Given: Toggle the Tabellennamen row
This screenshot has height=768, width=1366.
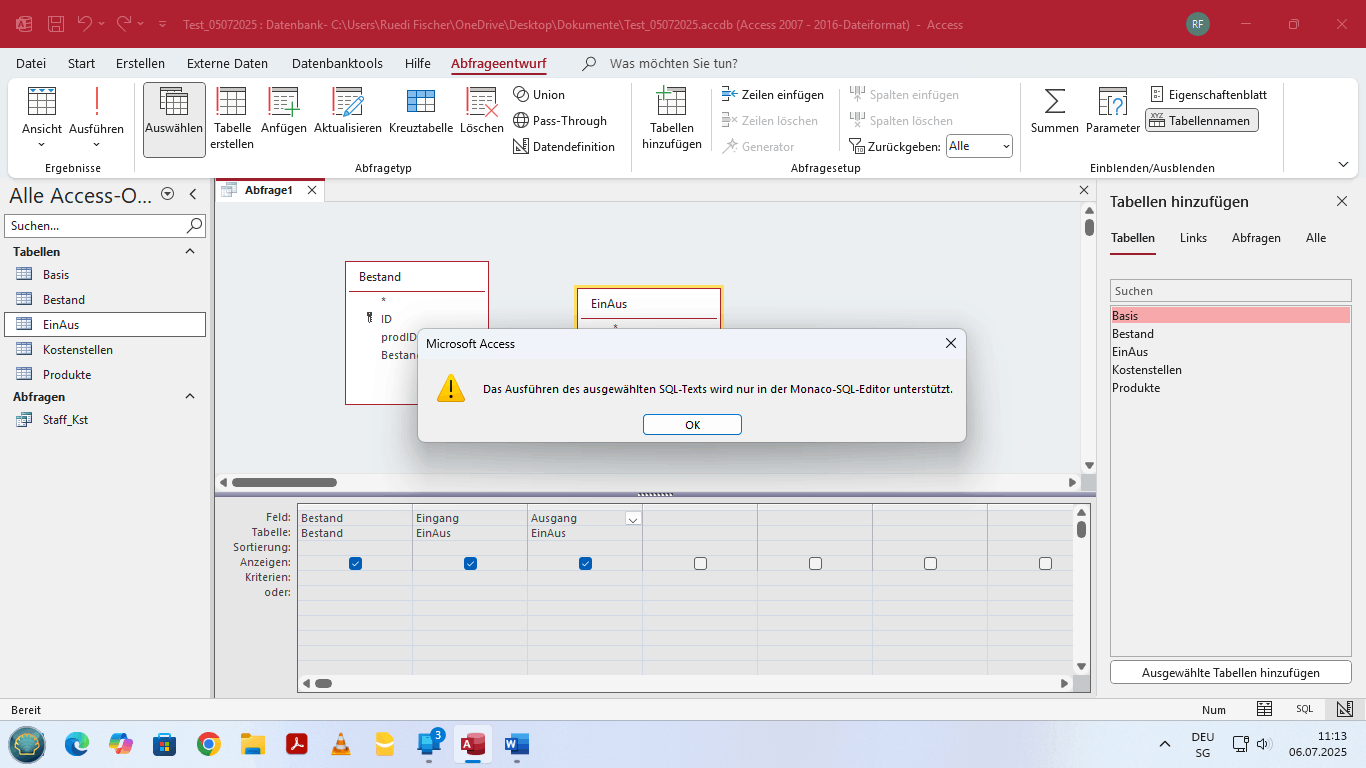Looking at the screenshot, I should [1201, 121].
